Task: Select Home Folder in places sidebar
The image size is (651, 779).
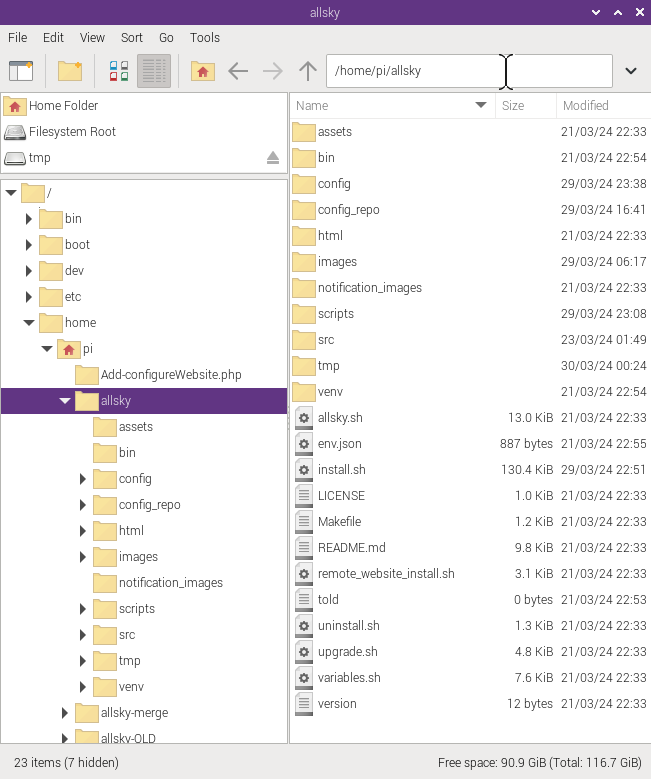Action: click(144, 106)
